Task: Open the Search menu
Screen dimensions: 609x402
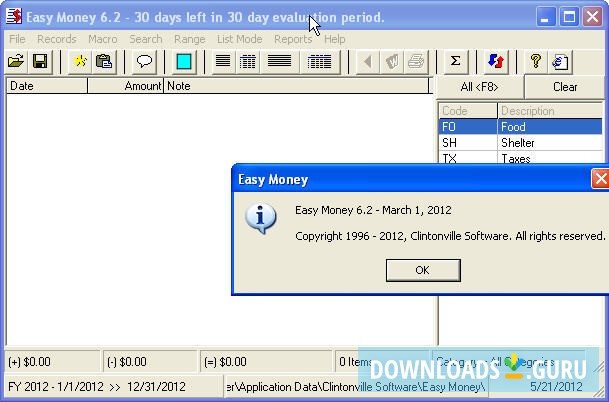Action: pos(146,39)
